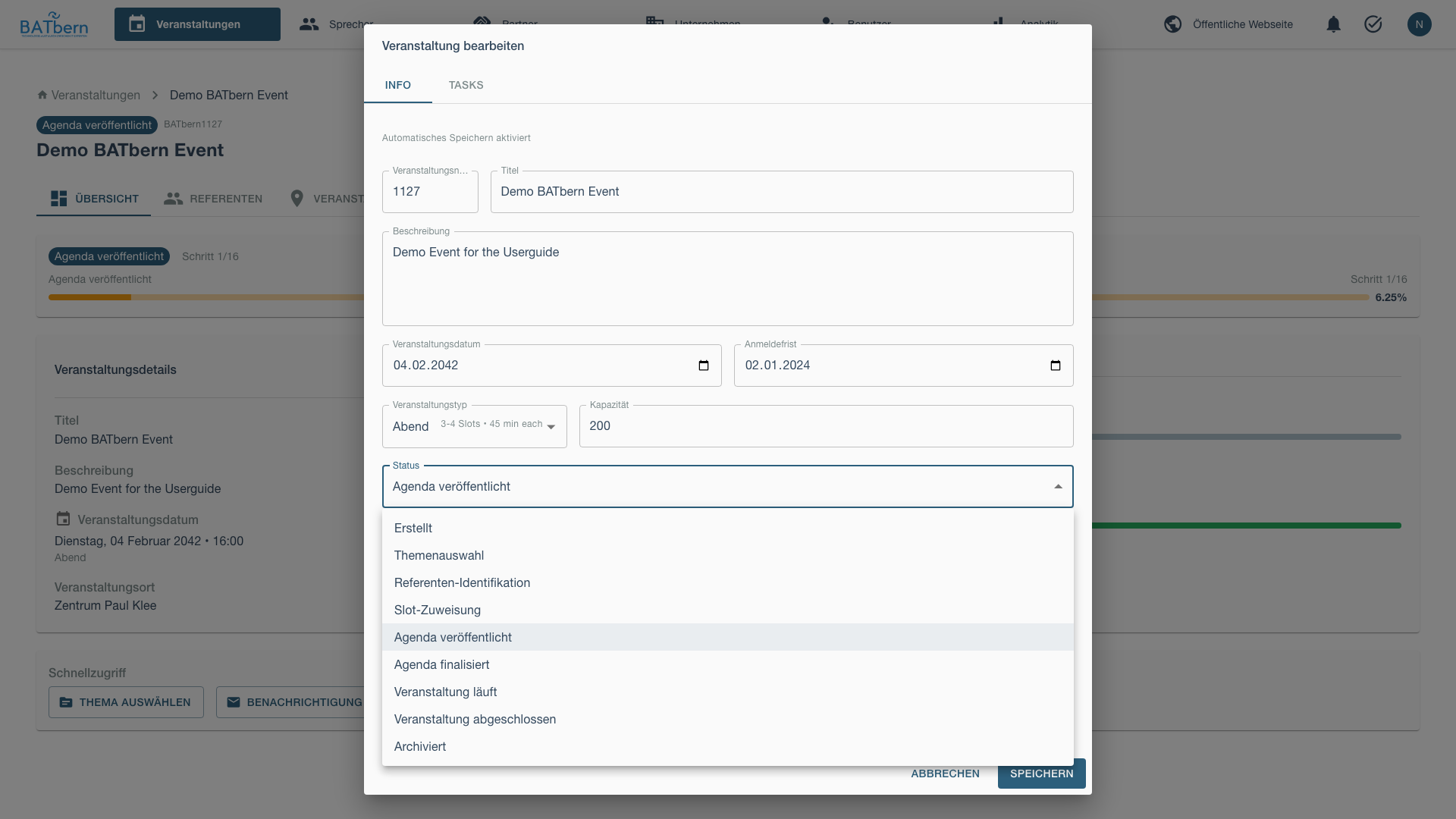The height and width of the screenshot is (819, 1456).
Task: Follow the Veranstaltungen breadcrumb link
Action: tap(96, 95)
